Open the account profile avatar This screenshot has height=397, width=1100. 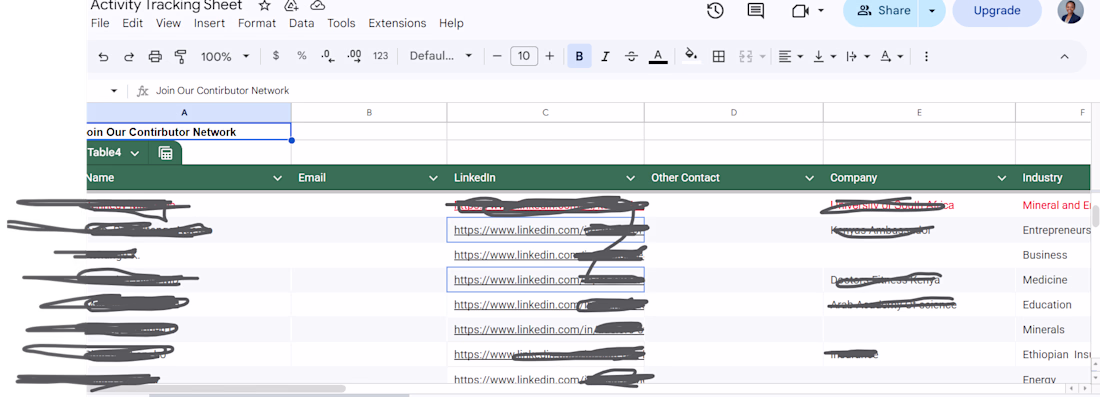[1071, 11]
